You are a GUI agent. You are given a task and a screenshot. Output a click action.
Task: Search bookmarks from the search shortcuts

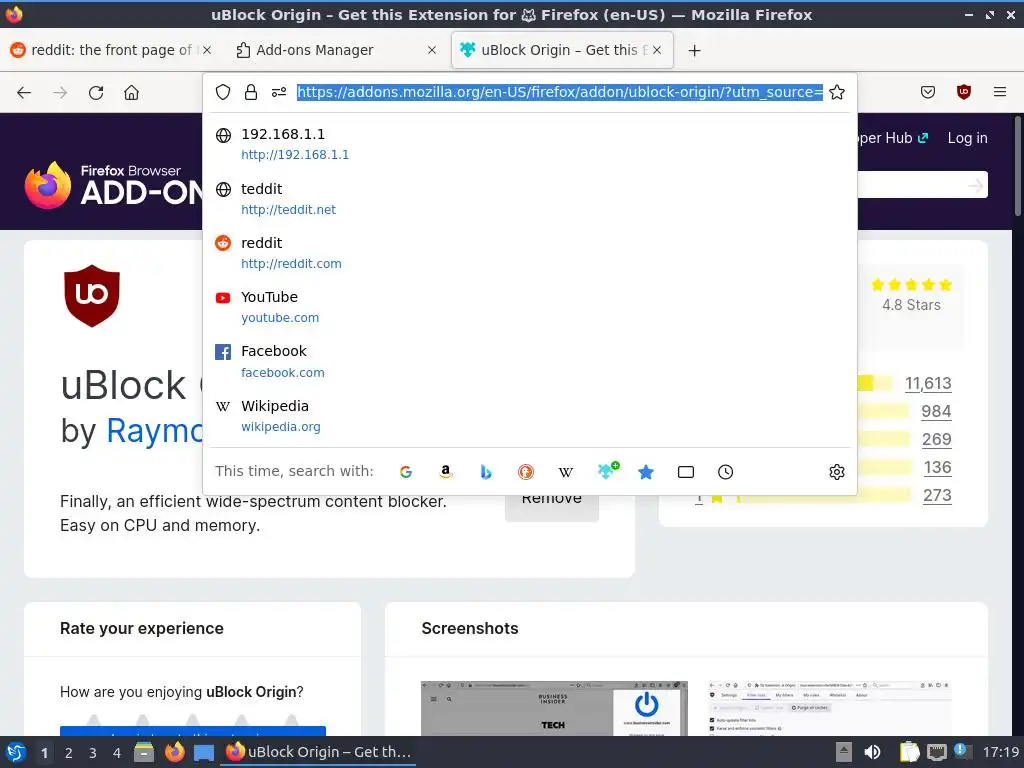tap(646, 472)
